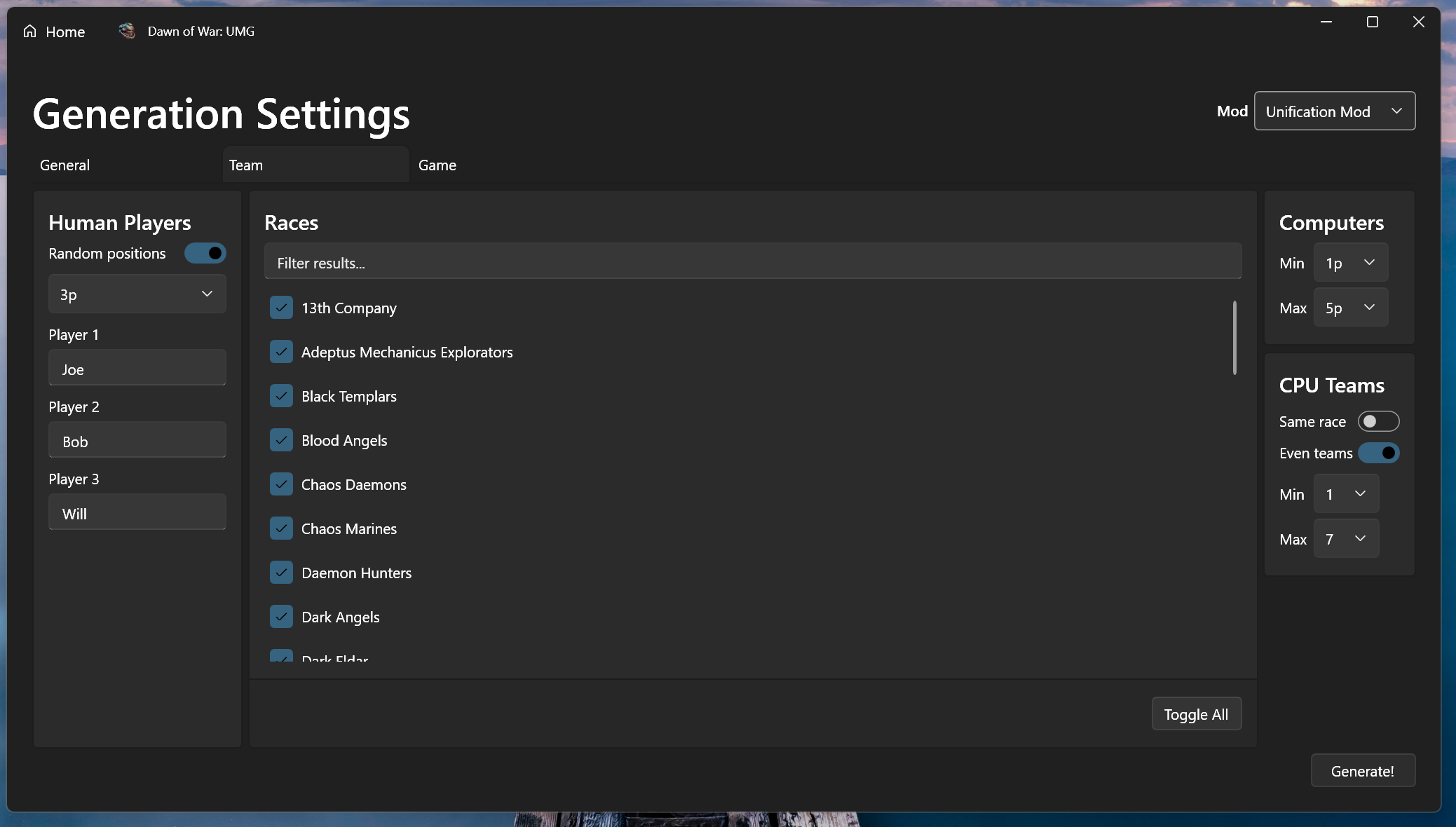
Task: Expand the human player count 3p dropdown
Action: pyautogui.click(x=137, y=294)
